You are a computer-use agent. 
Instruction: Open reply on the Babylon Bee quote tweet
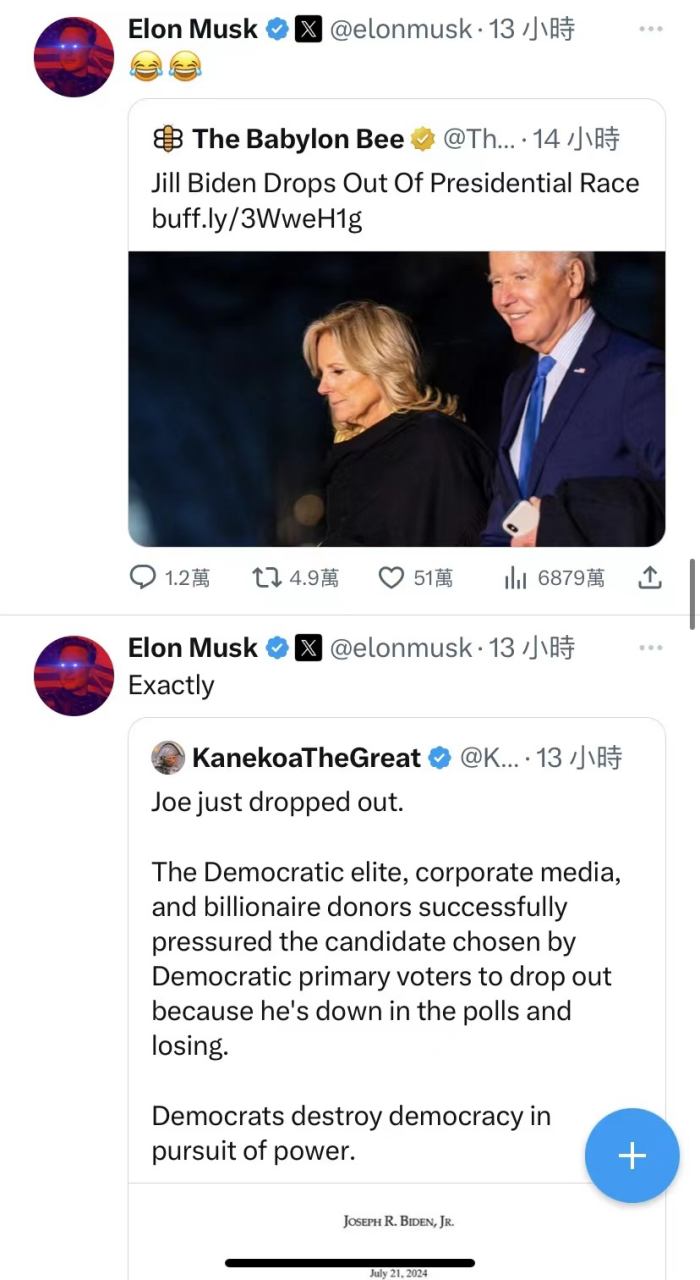[x=170, y=577]
